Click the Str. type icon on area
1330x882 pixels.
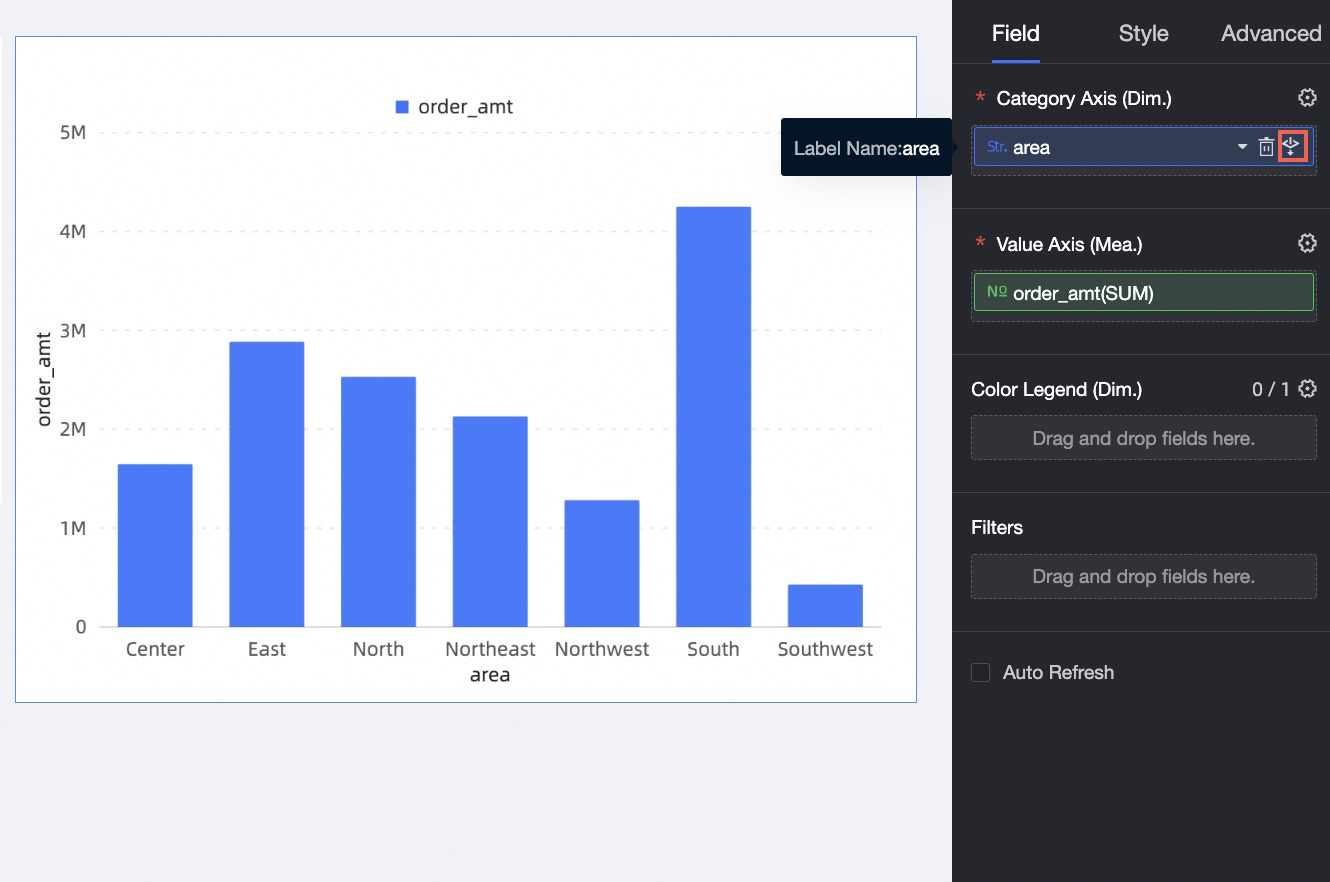tap(997, 147)
